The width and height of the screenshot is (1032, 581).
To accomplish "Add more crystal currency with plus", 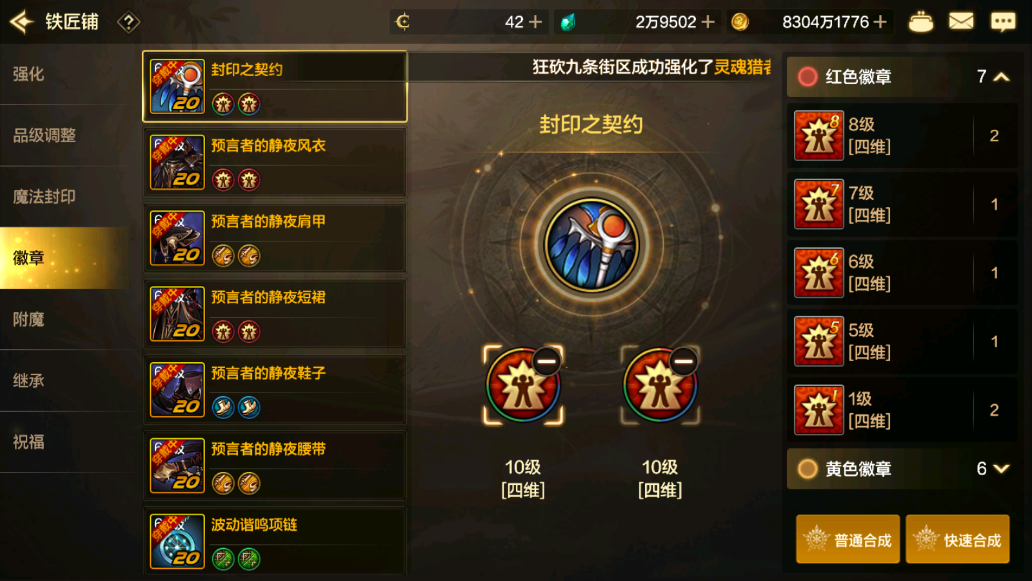I will point(708,22).
